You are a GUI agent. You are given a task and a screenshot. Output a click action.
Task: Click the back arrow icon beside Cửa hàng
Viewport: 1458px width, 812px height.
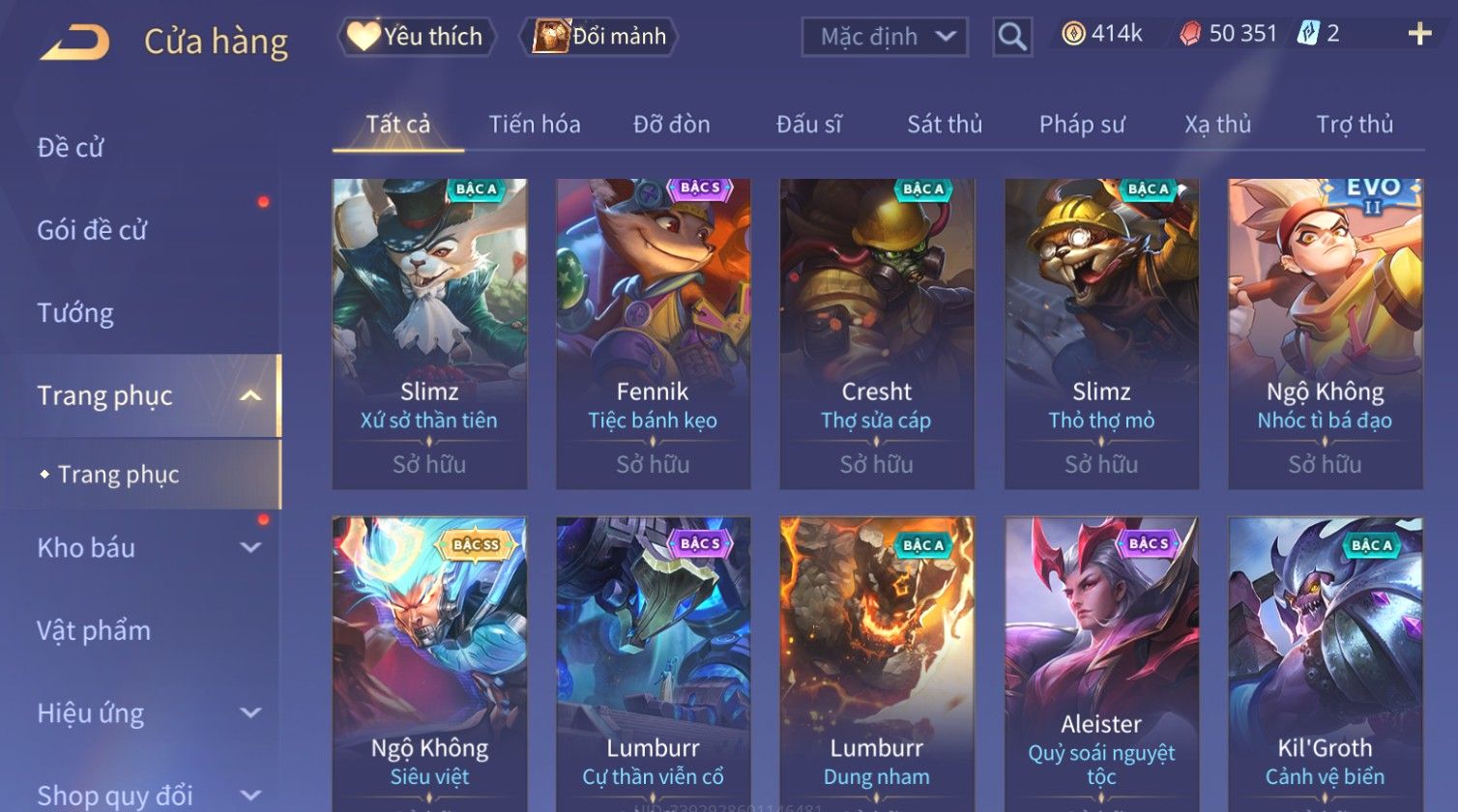pos(74,42)
